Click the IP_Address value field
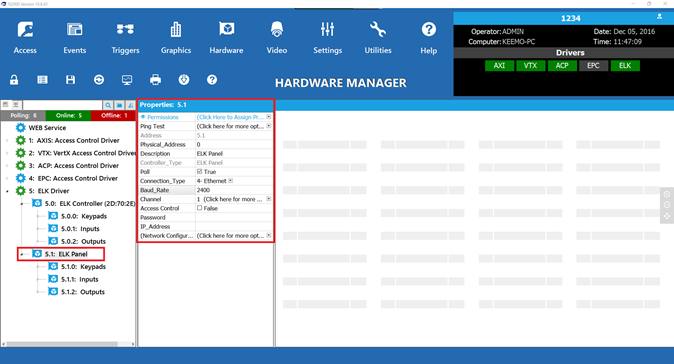 pos(234,226)
